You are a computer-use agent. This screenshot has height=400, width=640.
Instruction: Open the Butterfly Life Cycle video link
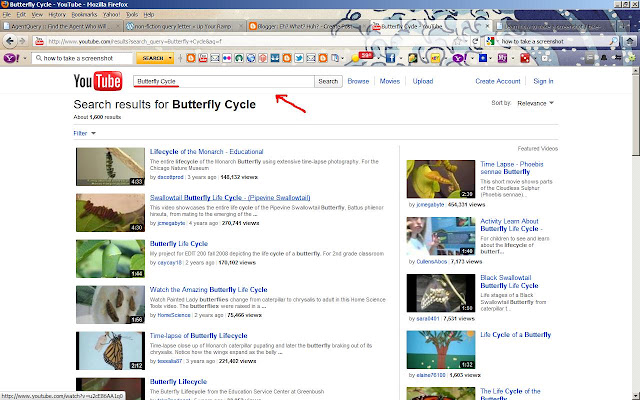pyautogui.click(x=179, y=244)
